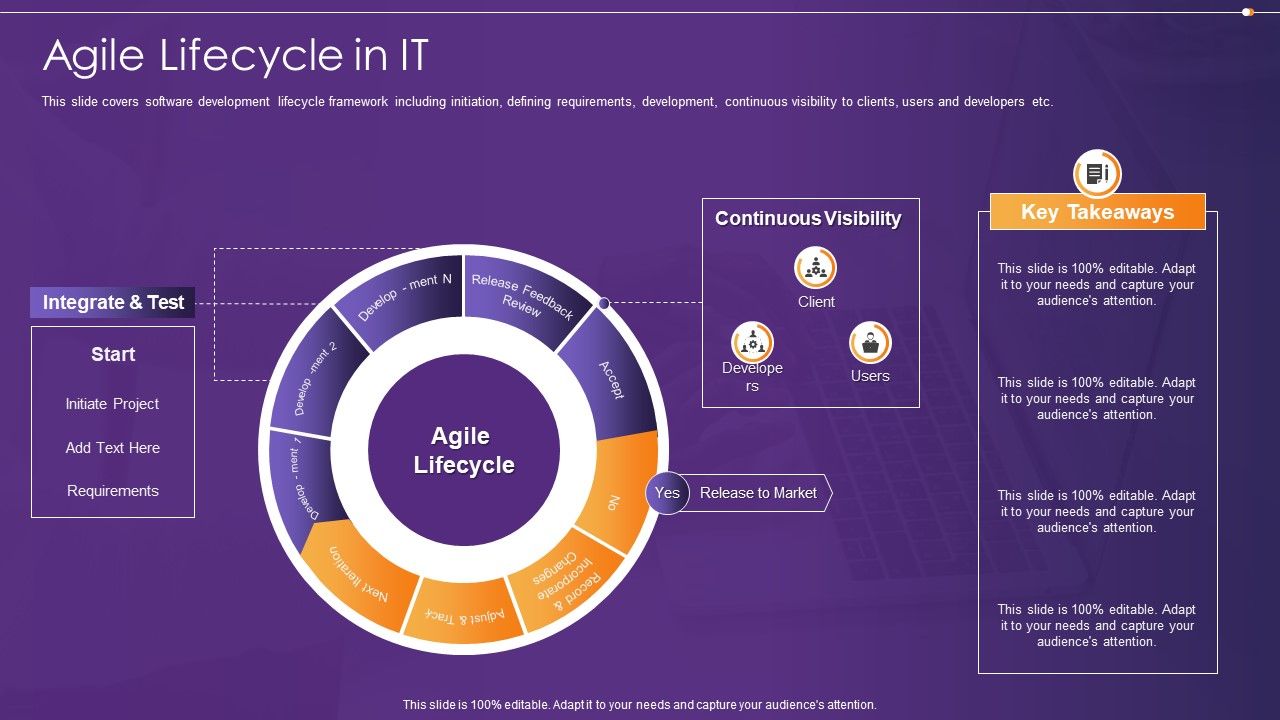Select the Add Text Here placeholder

click(x=112, y=448)
